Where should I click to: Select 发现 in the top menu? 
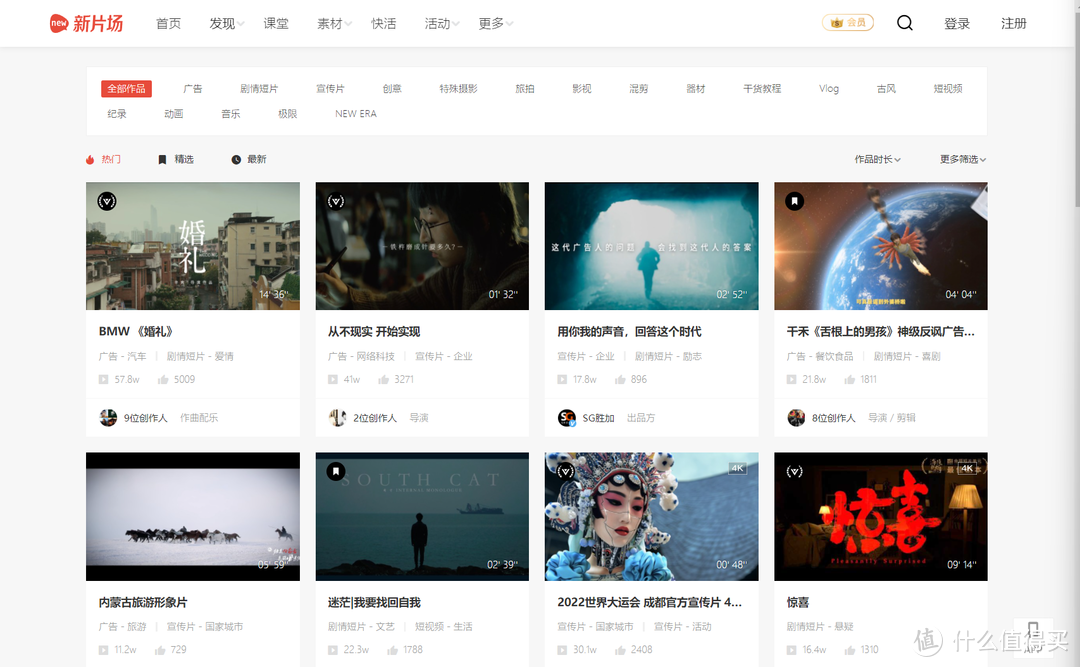222,23
